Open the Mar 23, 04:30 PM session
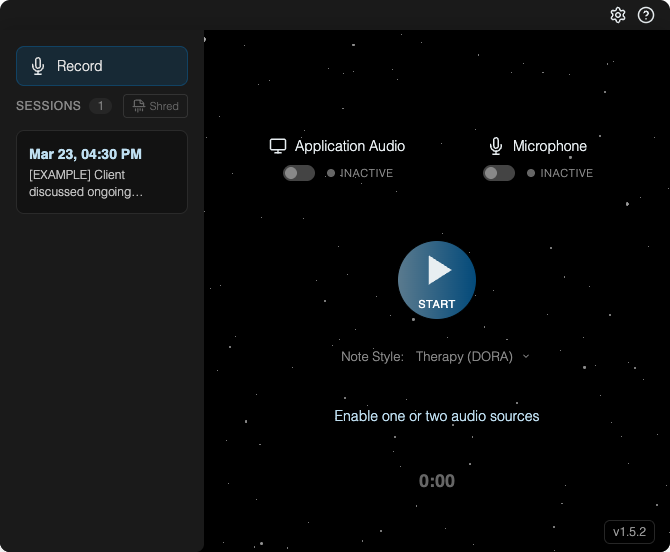This screenshot has height=552, width=670. click(x=102, y=172)
